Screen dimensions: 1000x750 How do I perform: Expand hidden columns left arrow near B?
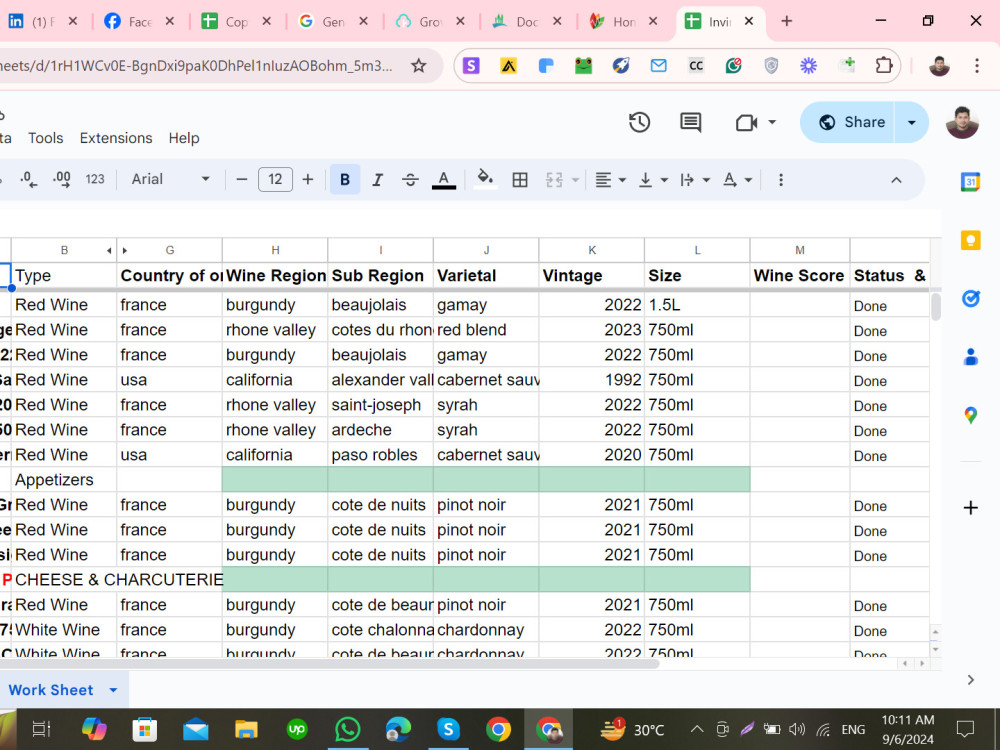[x=109, y=251]
